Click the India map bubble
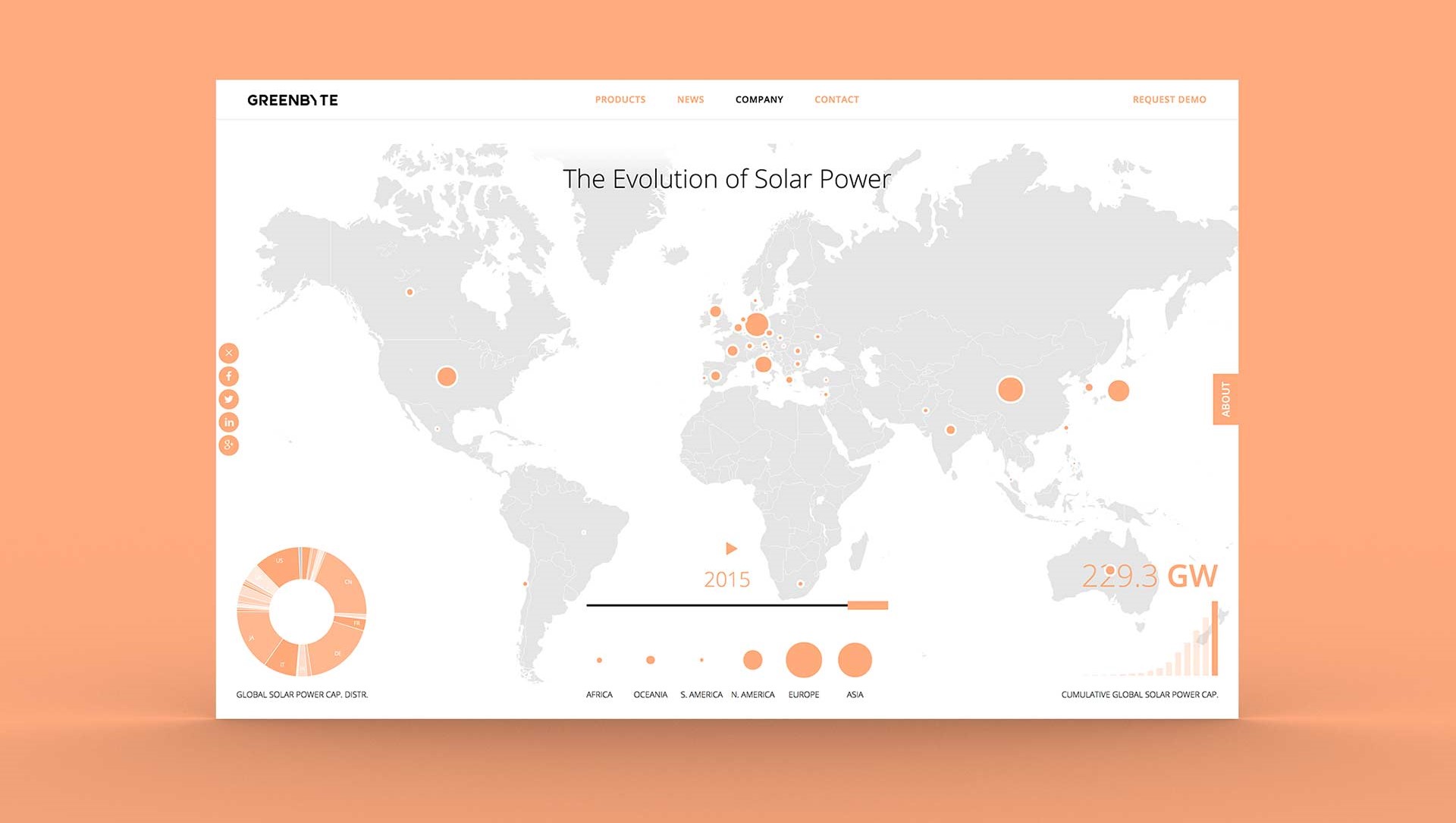This screenshot has width=1456, height=823. tap(950, 430)
